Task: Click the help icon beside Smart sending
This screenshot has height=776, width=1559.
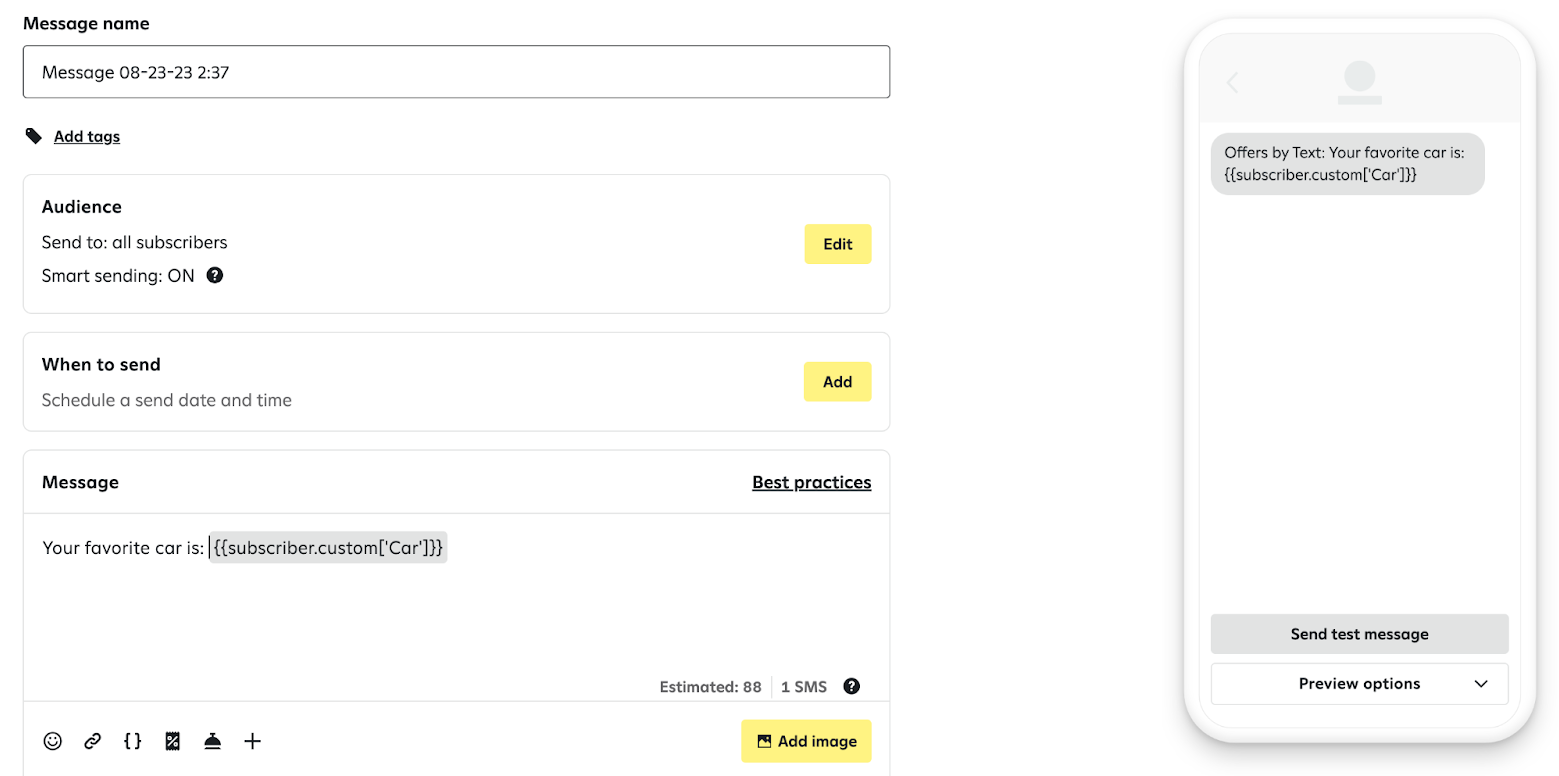Action: click(214, 275)
